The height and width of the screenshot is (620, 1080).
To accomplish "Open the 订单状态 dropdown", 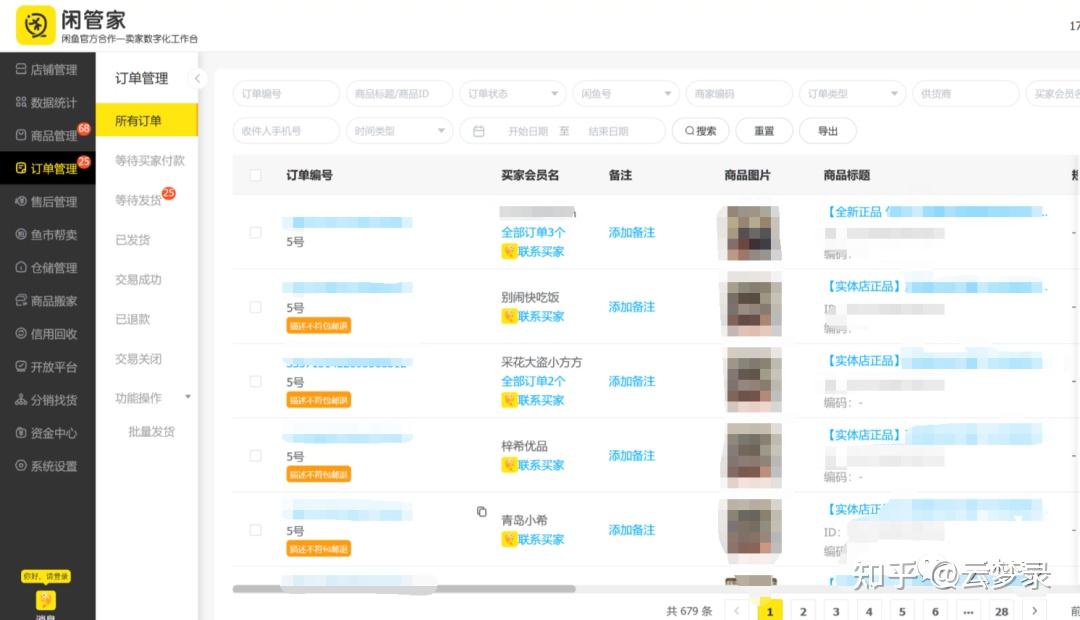I will pyautogui.click(x=513, y=94).
